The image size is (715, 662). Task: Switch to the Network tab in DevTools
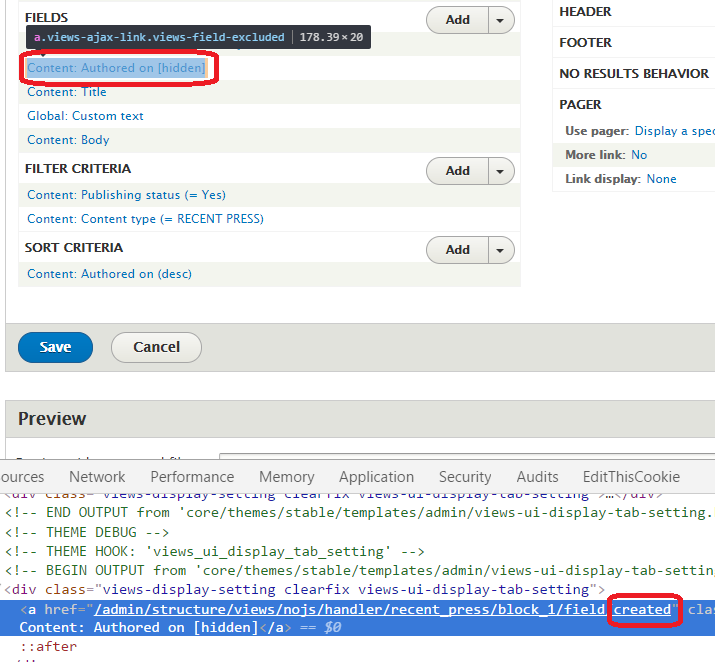pyautogui.click(x=97, y=477)
